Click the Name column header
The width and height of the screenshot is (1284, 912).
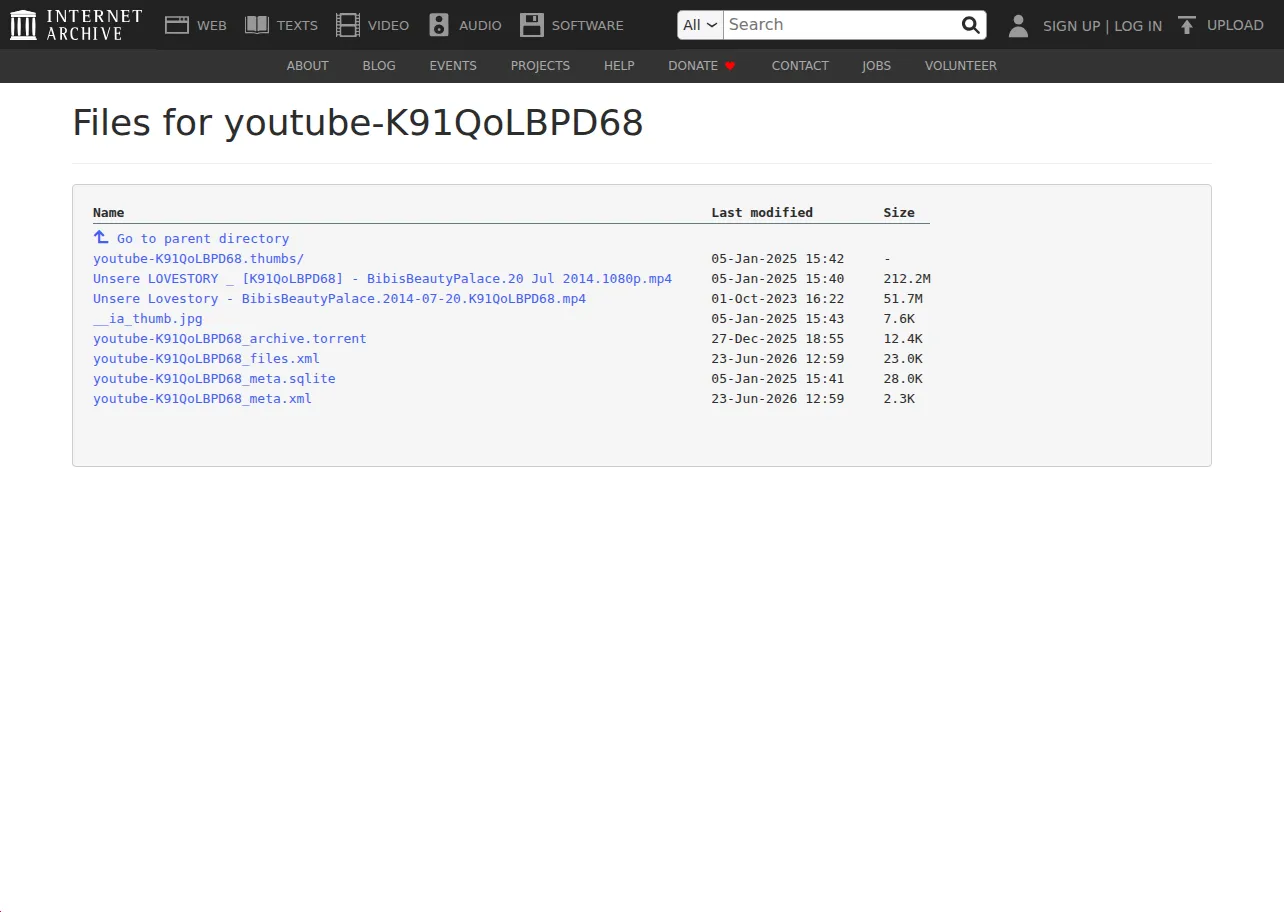click(x=109, y=212)
